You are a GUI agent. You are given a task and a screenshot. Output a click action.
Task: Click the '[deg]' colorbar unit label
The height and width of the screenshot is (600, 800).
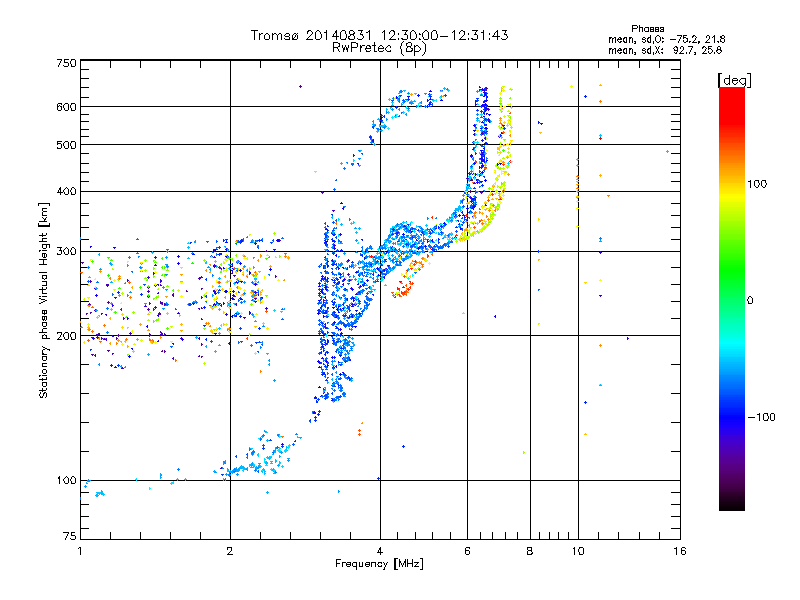tap(734, 80)
